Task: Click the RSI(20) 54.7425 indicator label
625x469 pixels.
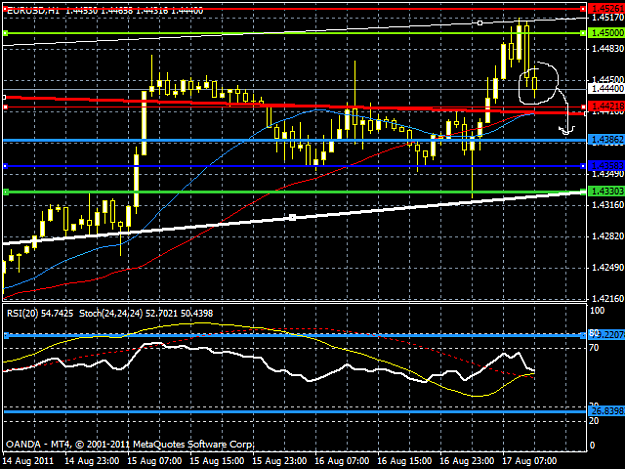Action: click(x=40, y=314)
